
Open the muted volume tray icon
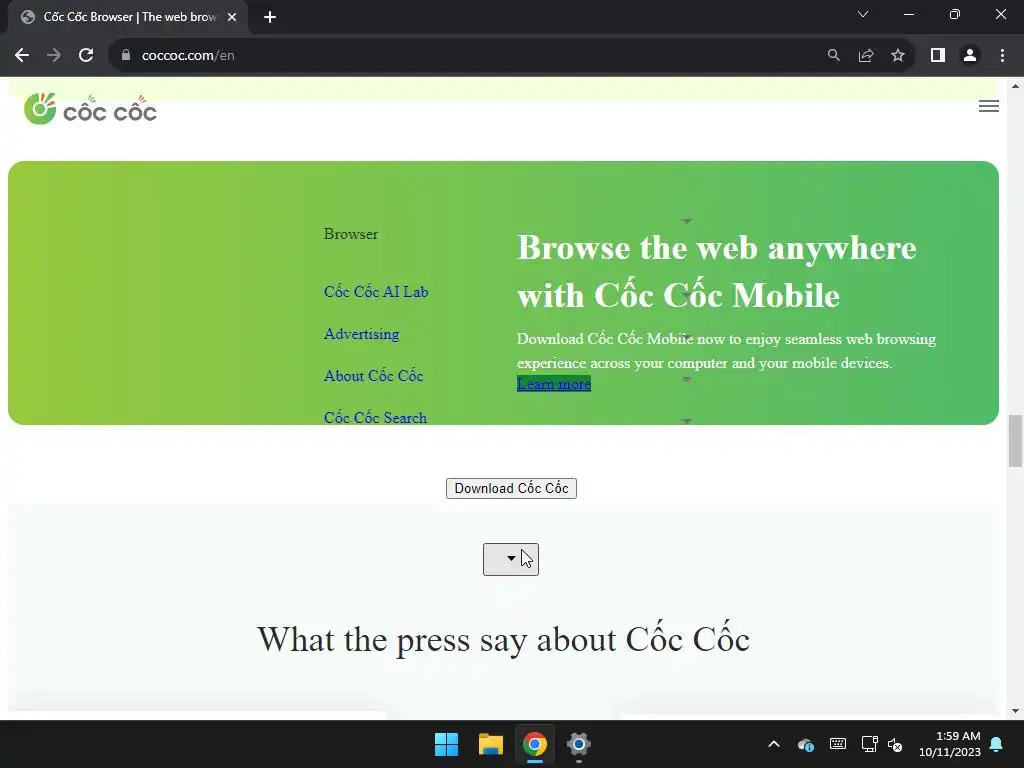point(895,744)
